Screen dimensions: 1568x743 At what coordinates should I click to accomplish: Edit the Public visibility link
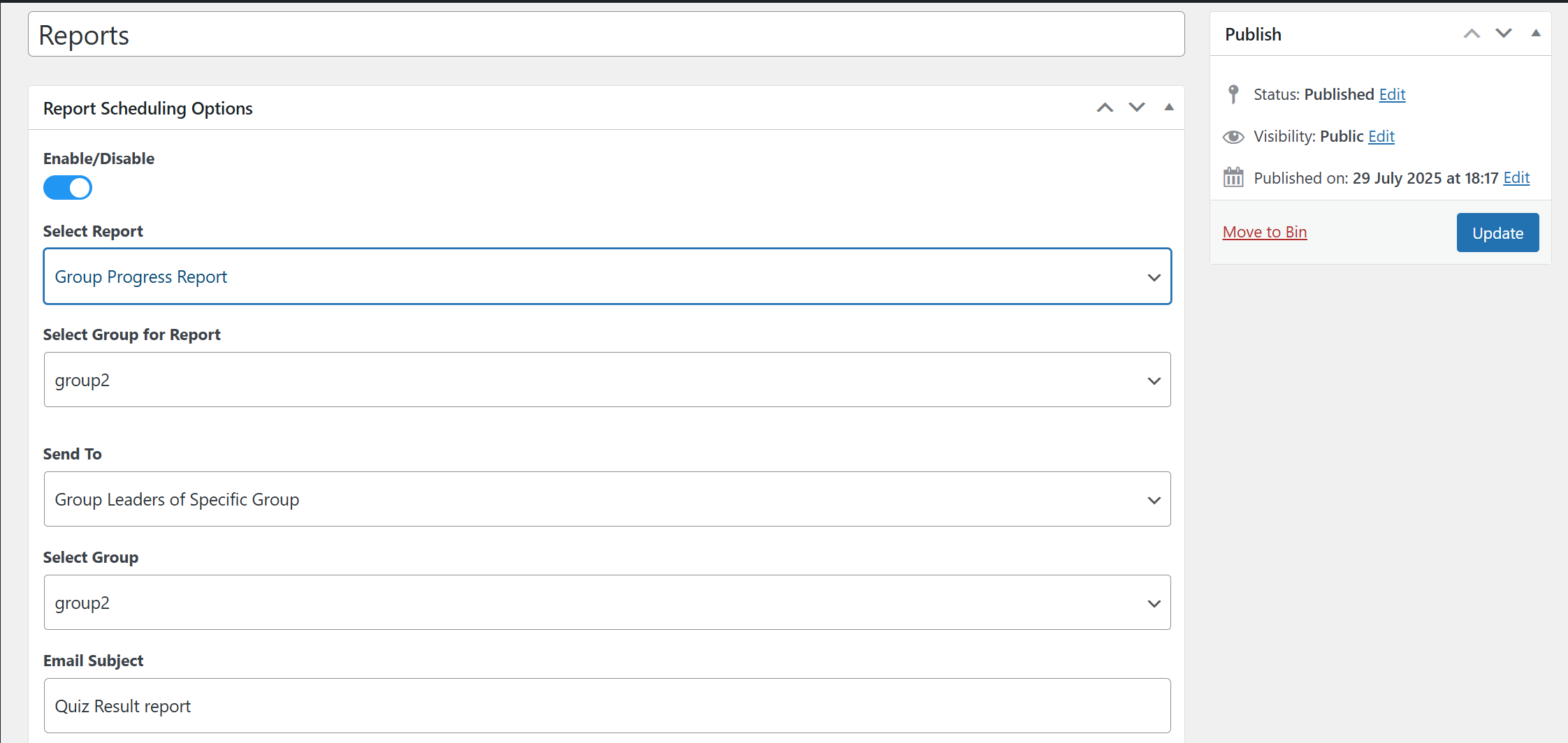[x=1381, y=136]
